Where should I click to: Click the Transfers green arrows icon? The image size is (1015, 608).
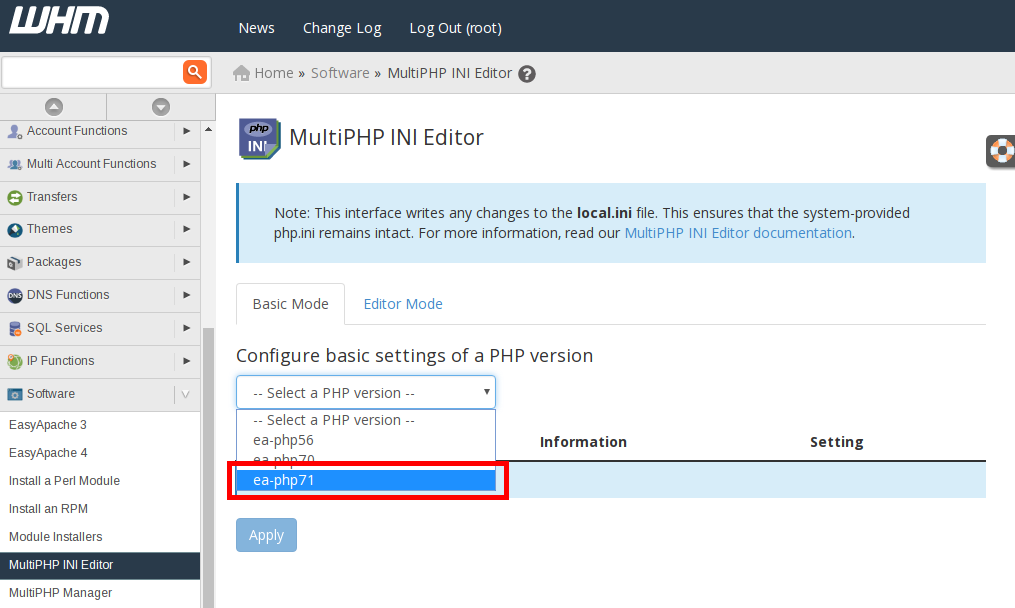coord(14,197)
